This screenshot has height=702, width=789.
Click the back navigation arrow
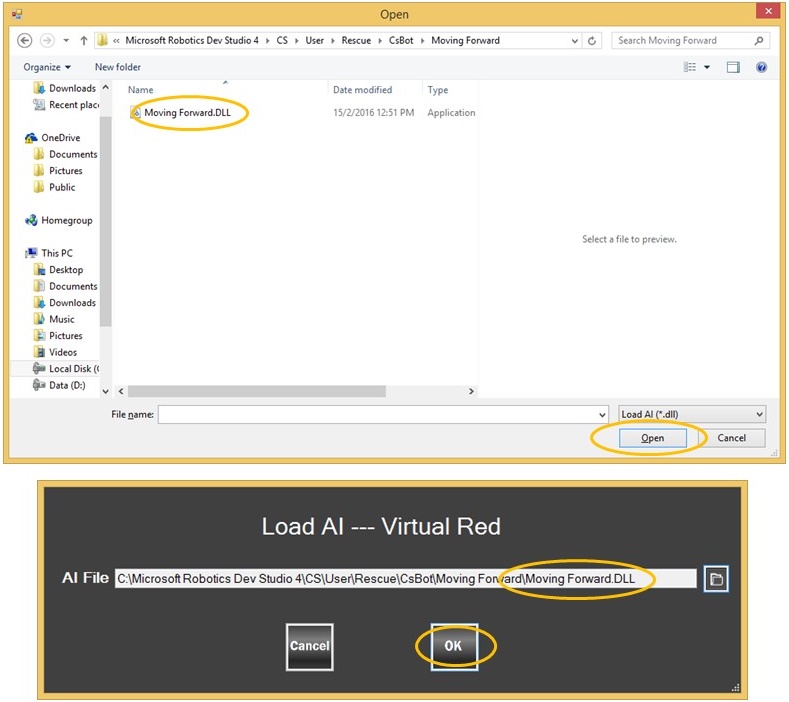point(26,41)
